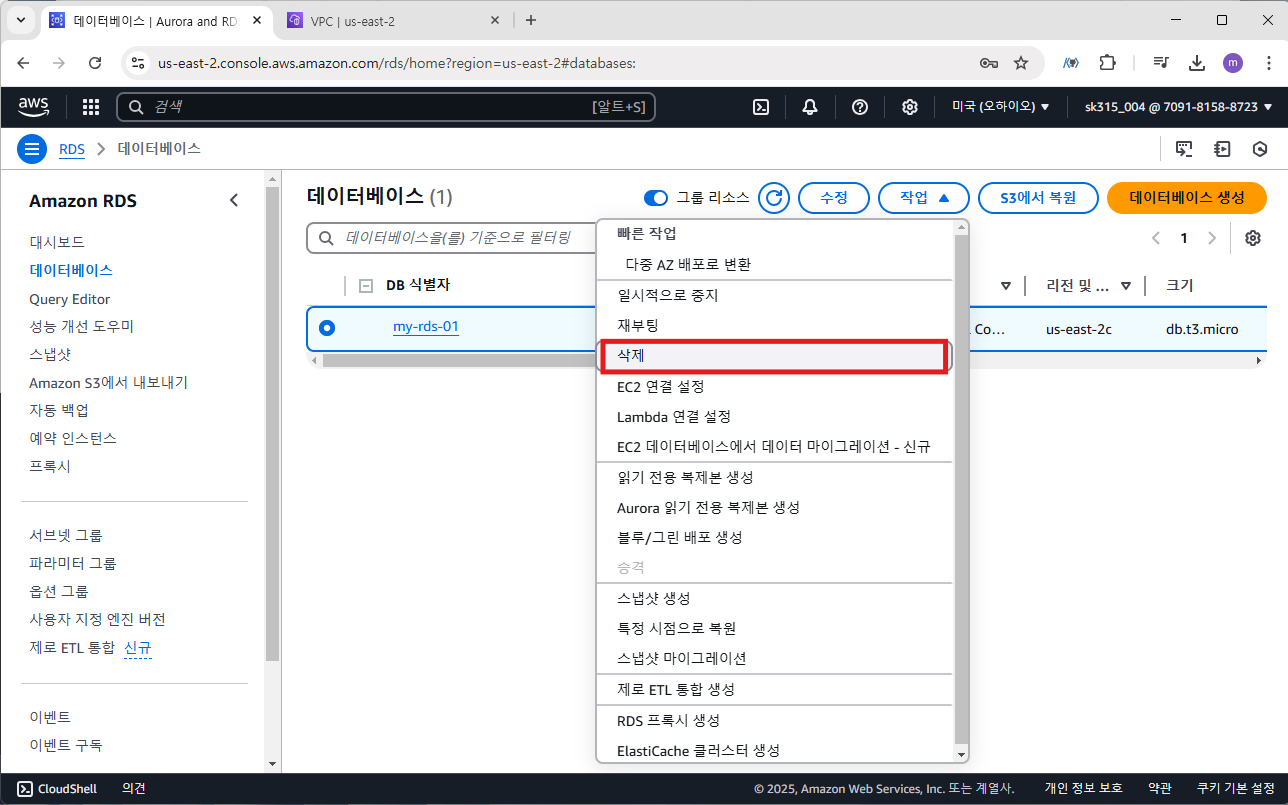Choose 삭제 from the actions menu

[772, 356]
